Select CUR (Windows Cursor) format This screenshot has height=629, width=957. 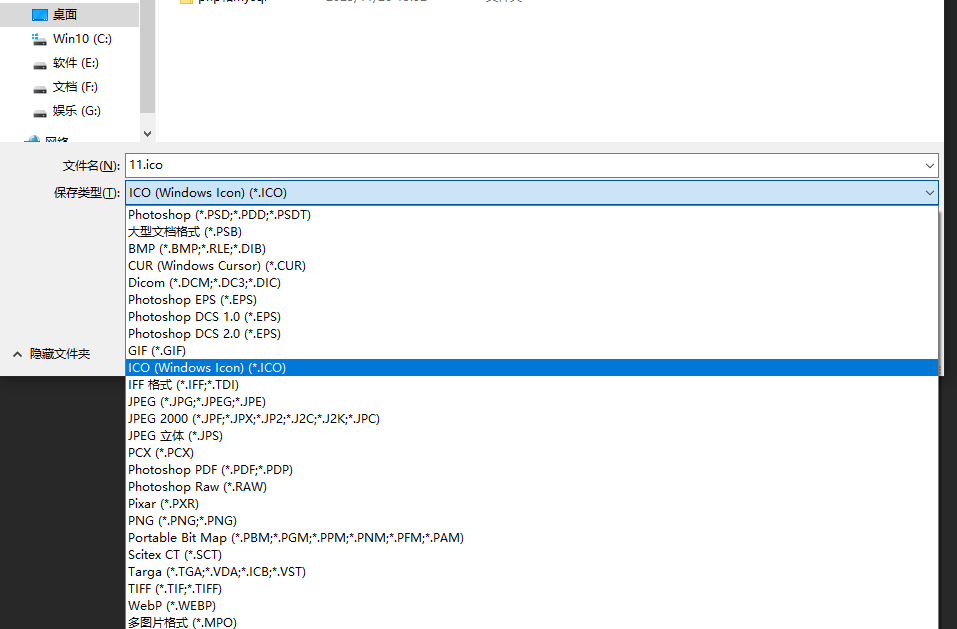click(x=217, y=265)
